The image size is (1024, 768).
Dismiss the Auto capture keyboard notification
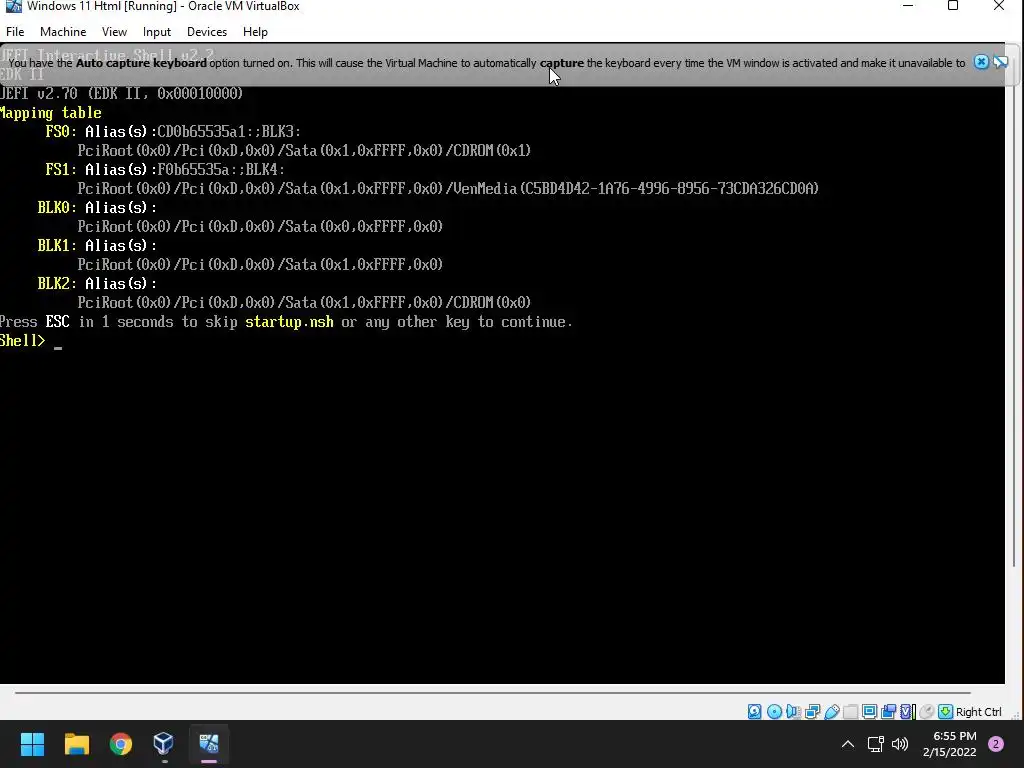(x=981, y=62)
